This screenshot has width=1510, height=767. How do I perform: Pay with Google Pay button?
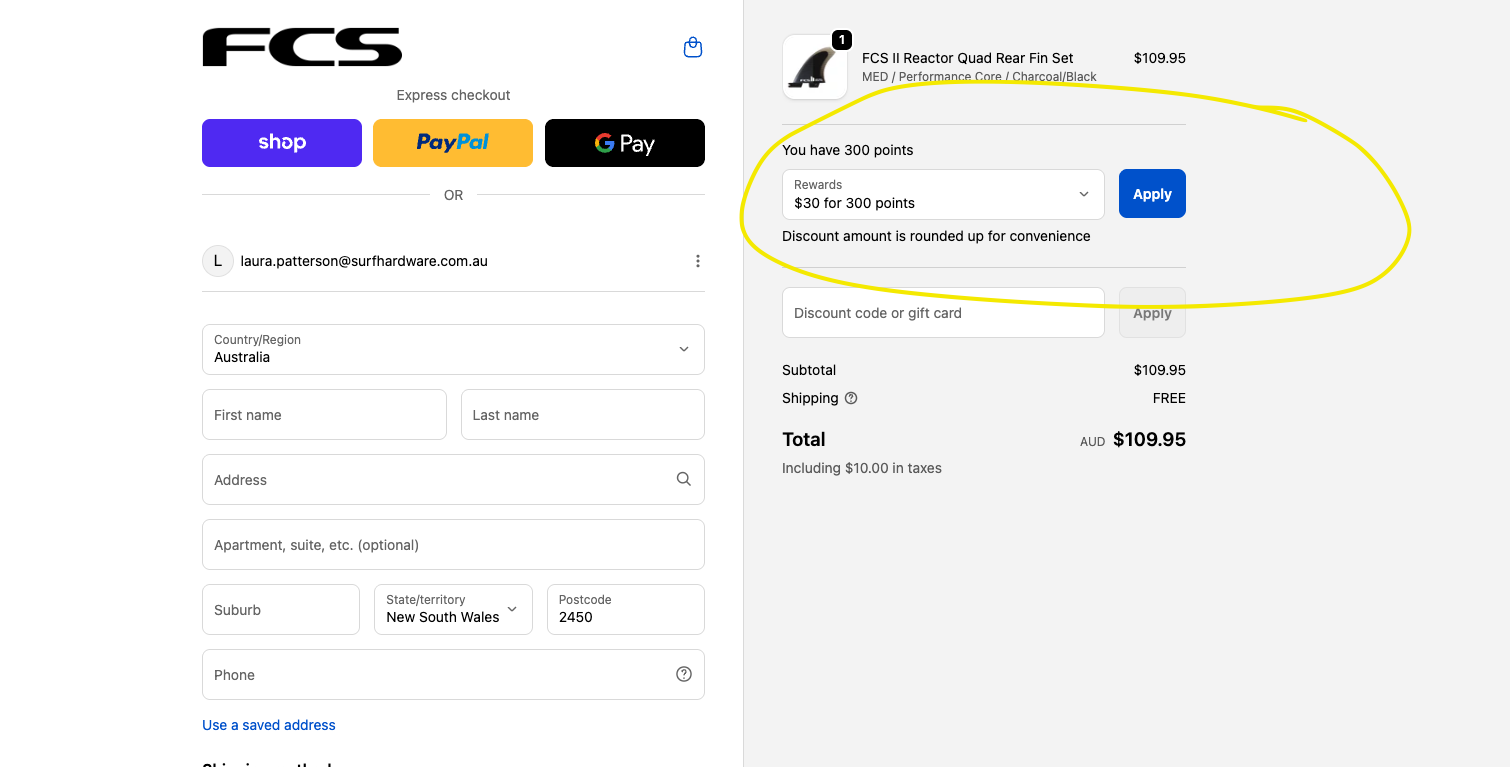tap(625, 143)
